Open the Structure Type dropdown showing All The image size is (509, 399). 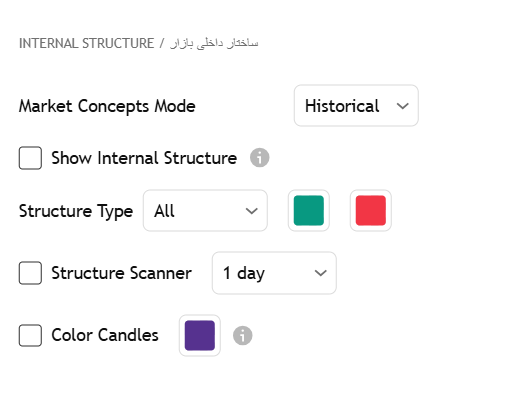205,211
